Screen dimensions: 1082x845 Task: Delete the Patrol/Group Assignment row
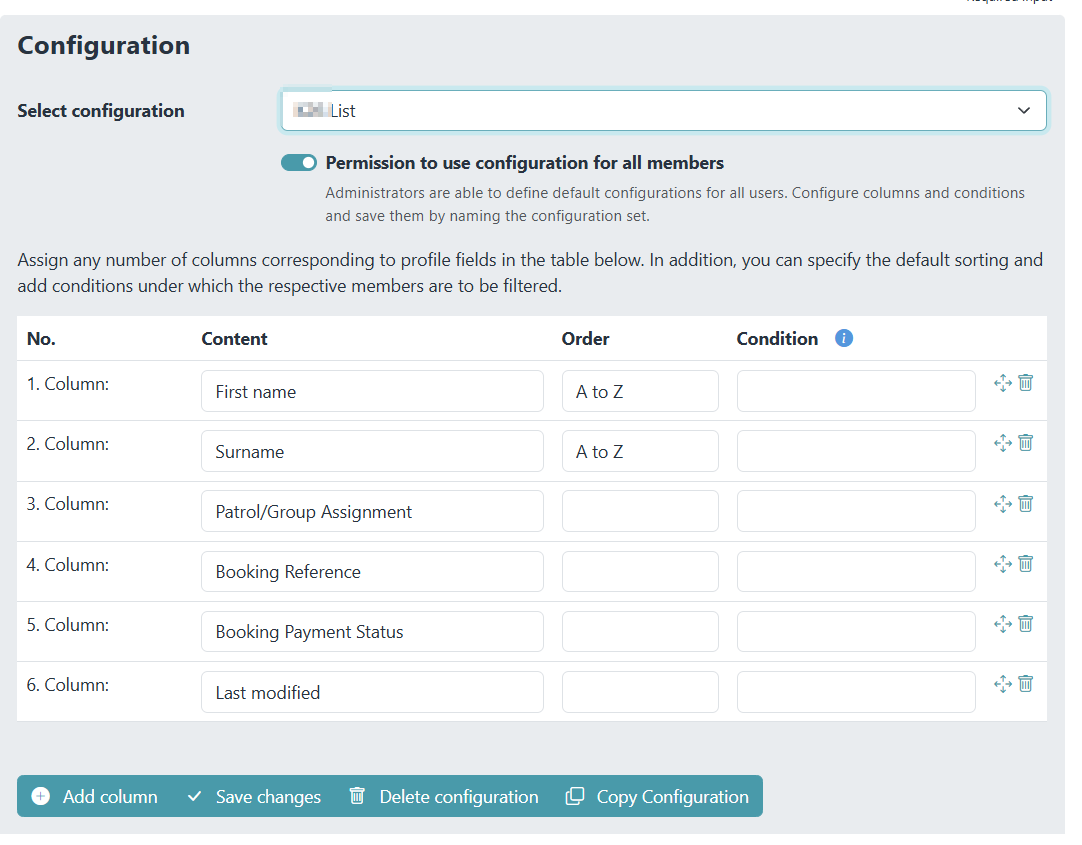pyautogui.click(x=1025, y=504)
